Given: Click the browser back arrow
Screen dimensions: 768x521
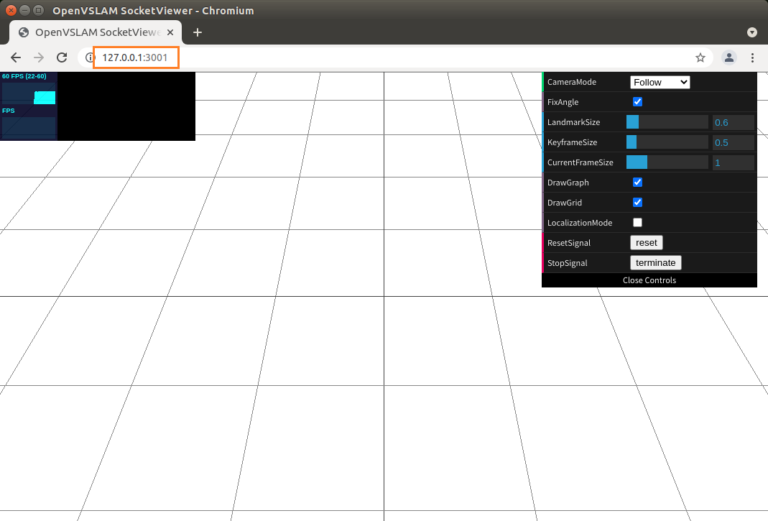Looking at the screenshot, I should (x=15, y=58).
